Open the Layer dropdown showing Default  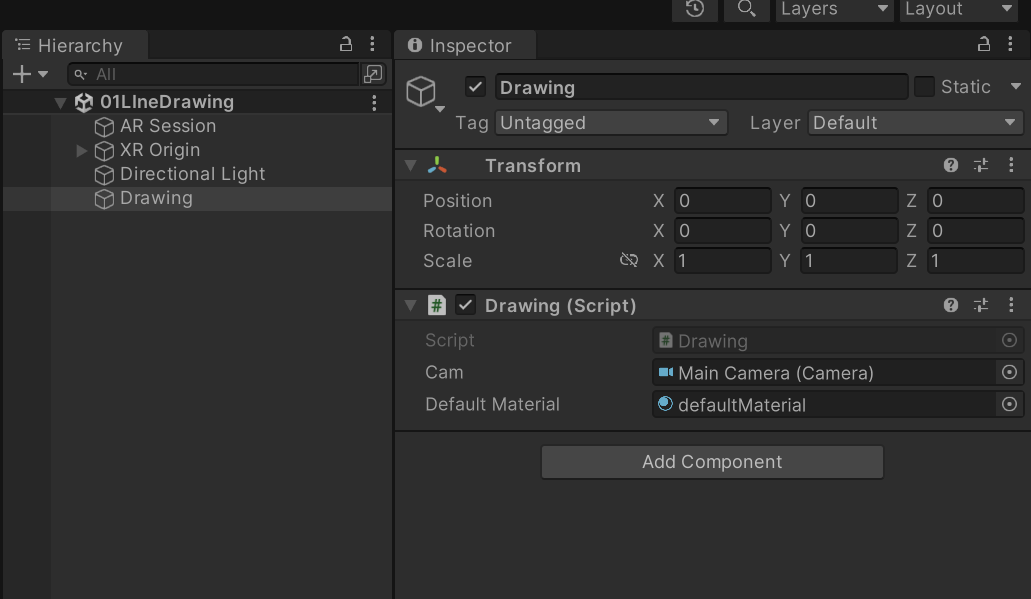click(916, 123)
